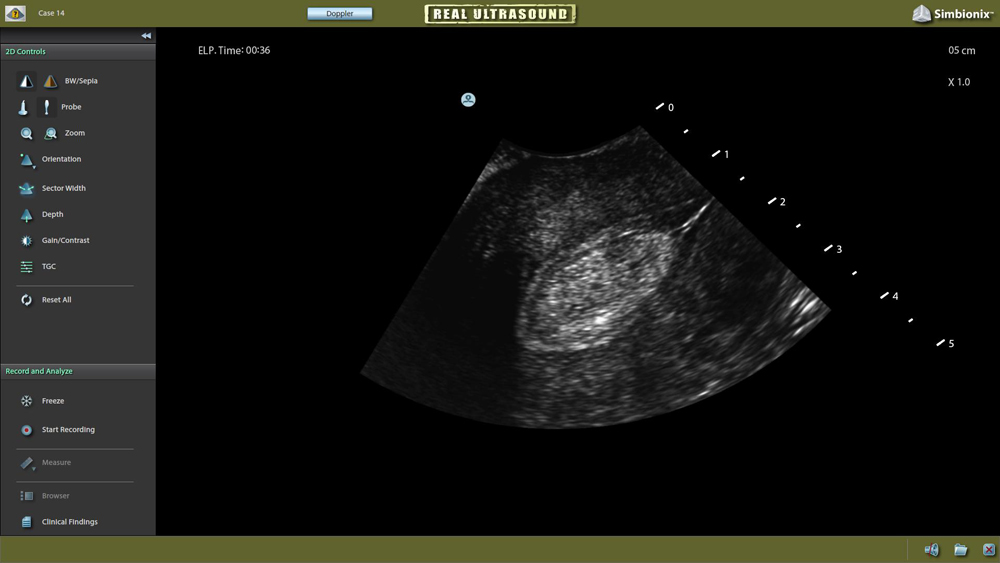Click the Simbionix logo
This screenshot has width=1000, height=563.
point(953,13)
